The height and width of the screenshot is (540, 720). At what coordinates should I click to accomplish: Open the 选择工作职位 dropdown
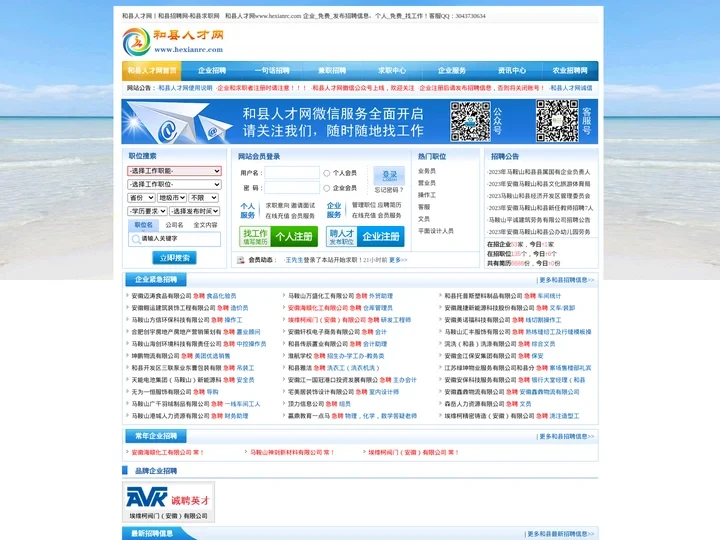[x=174, y=184]
